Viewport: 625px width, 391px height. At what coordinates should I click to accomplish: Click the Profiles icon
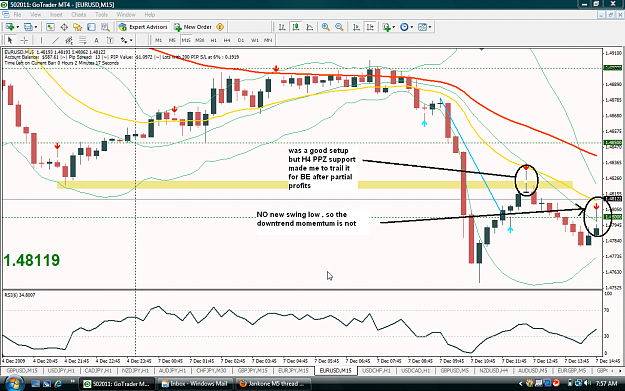pyautogui.click(x=28, y=27)
